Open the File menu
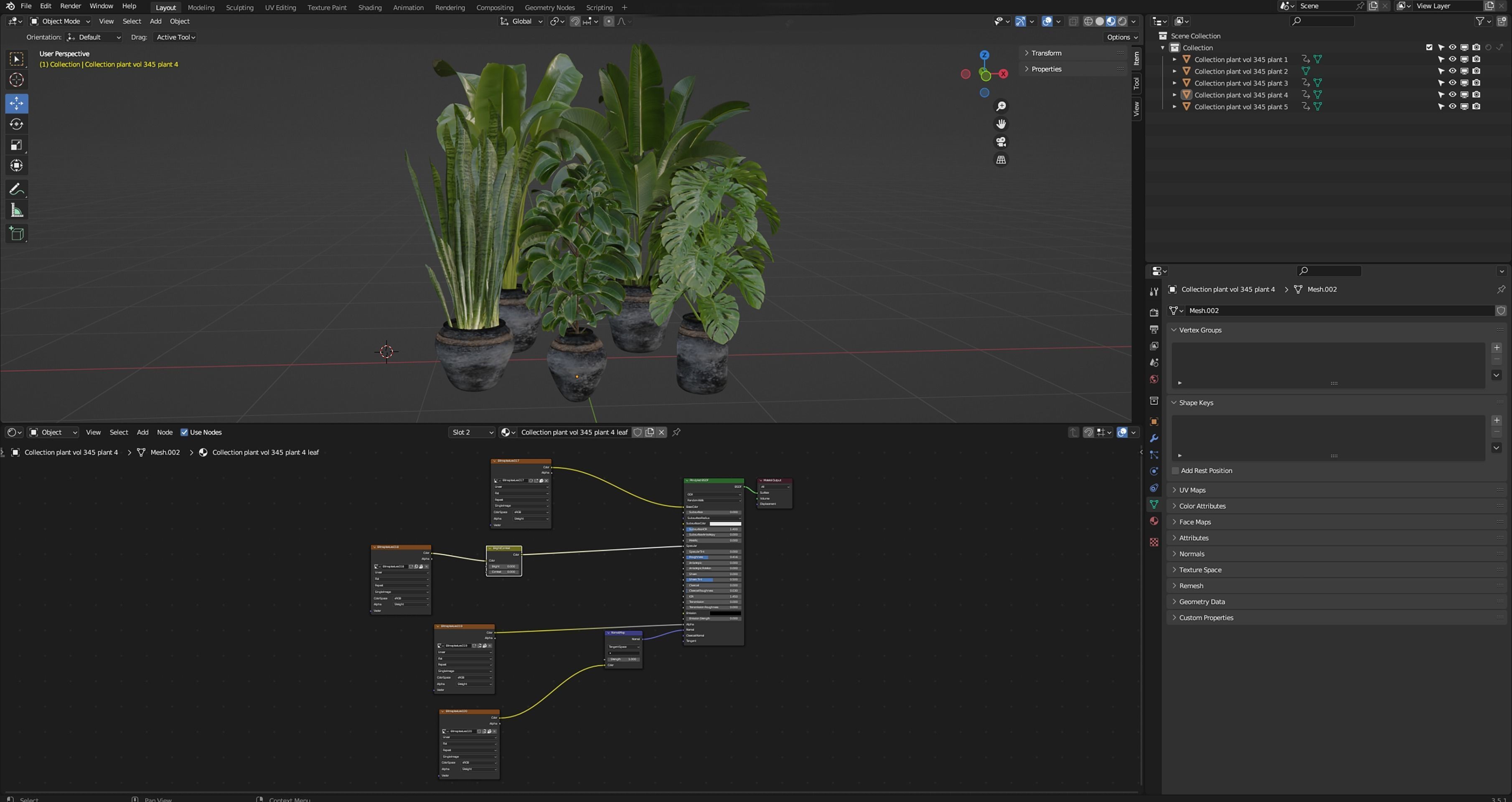Image resolution: width=1512 pixels, height=802 pixels. 26,6
